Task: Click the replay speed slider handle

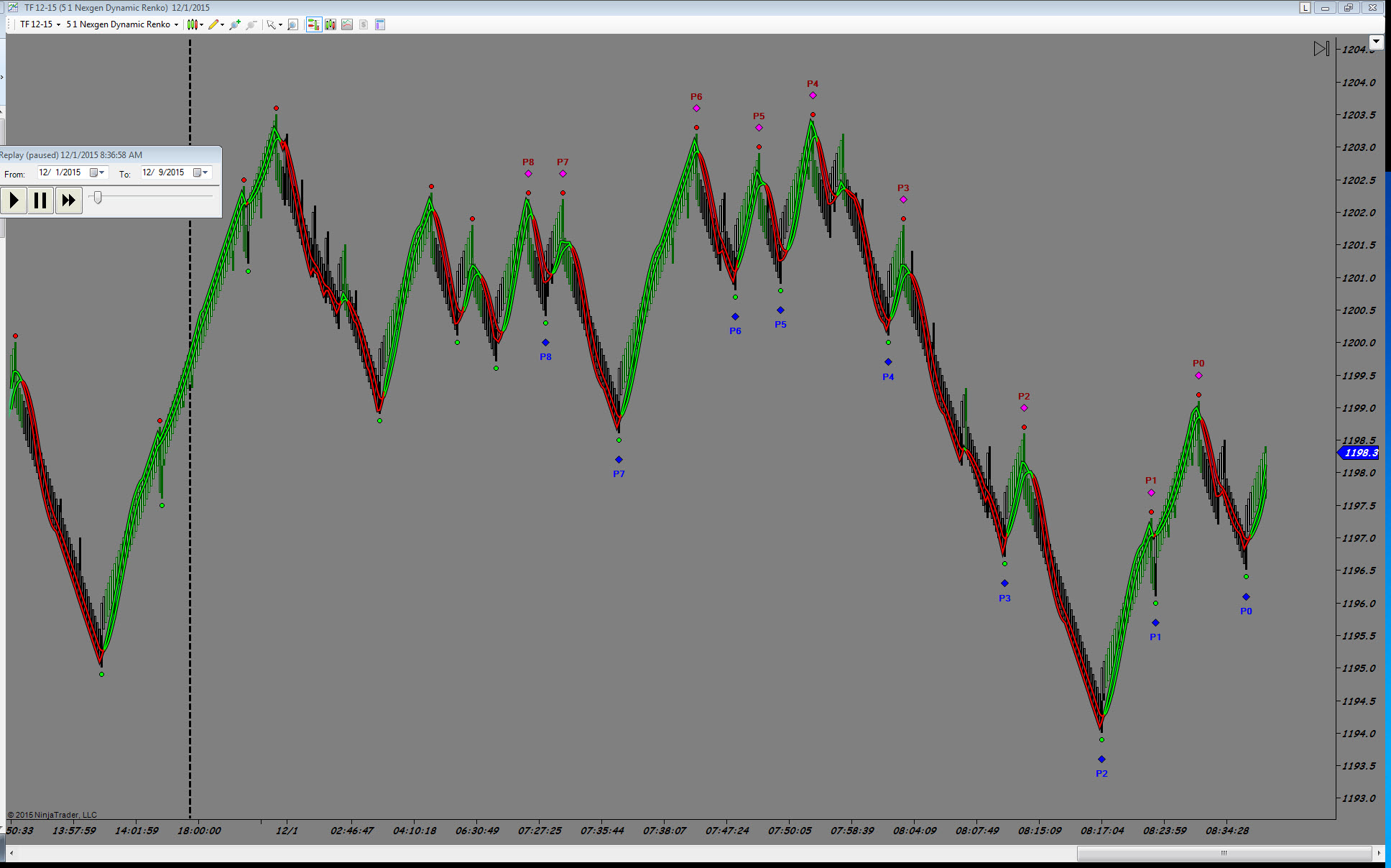Action: point(98,197)
